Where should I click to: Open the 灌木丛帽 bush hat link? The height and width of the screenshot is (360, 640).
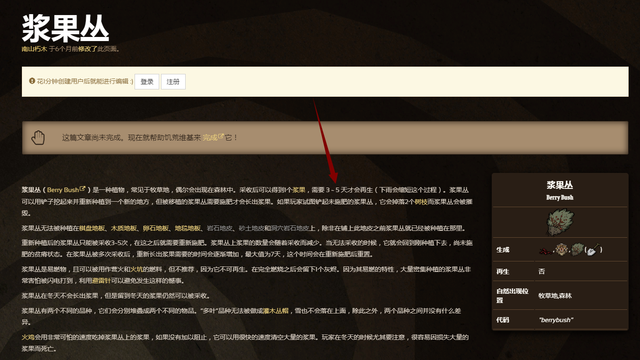[276, 311]
